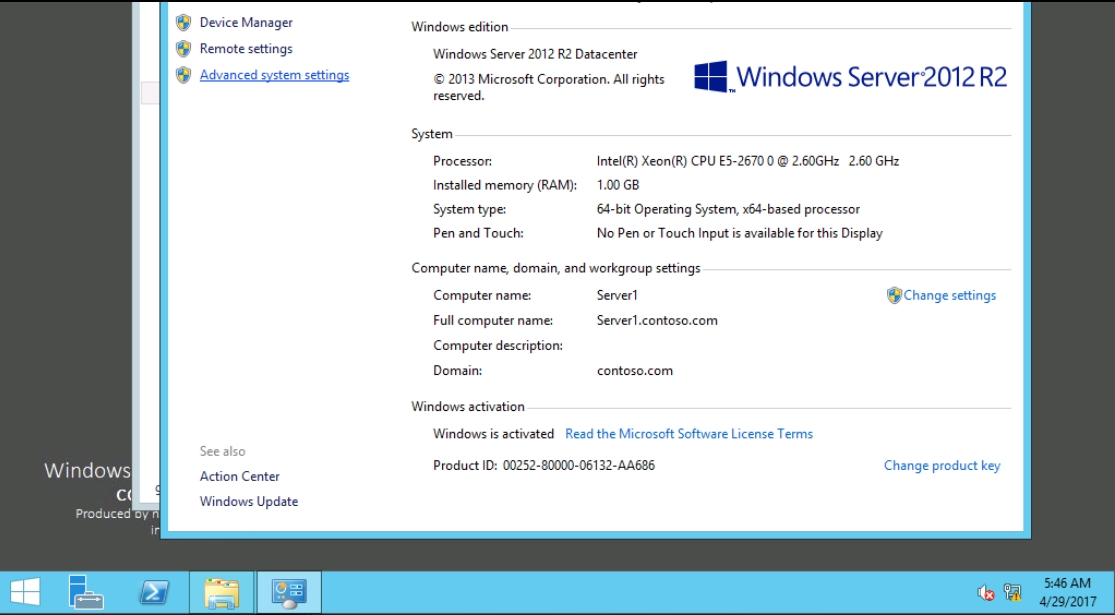Open Windows Update under See also
The width and height of the screenshot is (1115, 615).
pyautogui.click(x=249, y=502)
